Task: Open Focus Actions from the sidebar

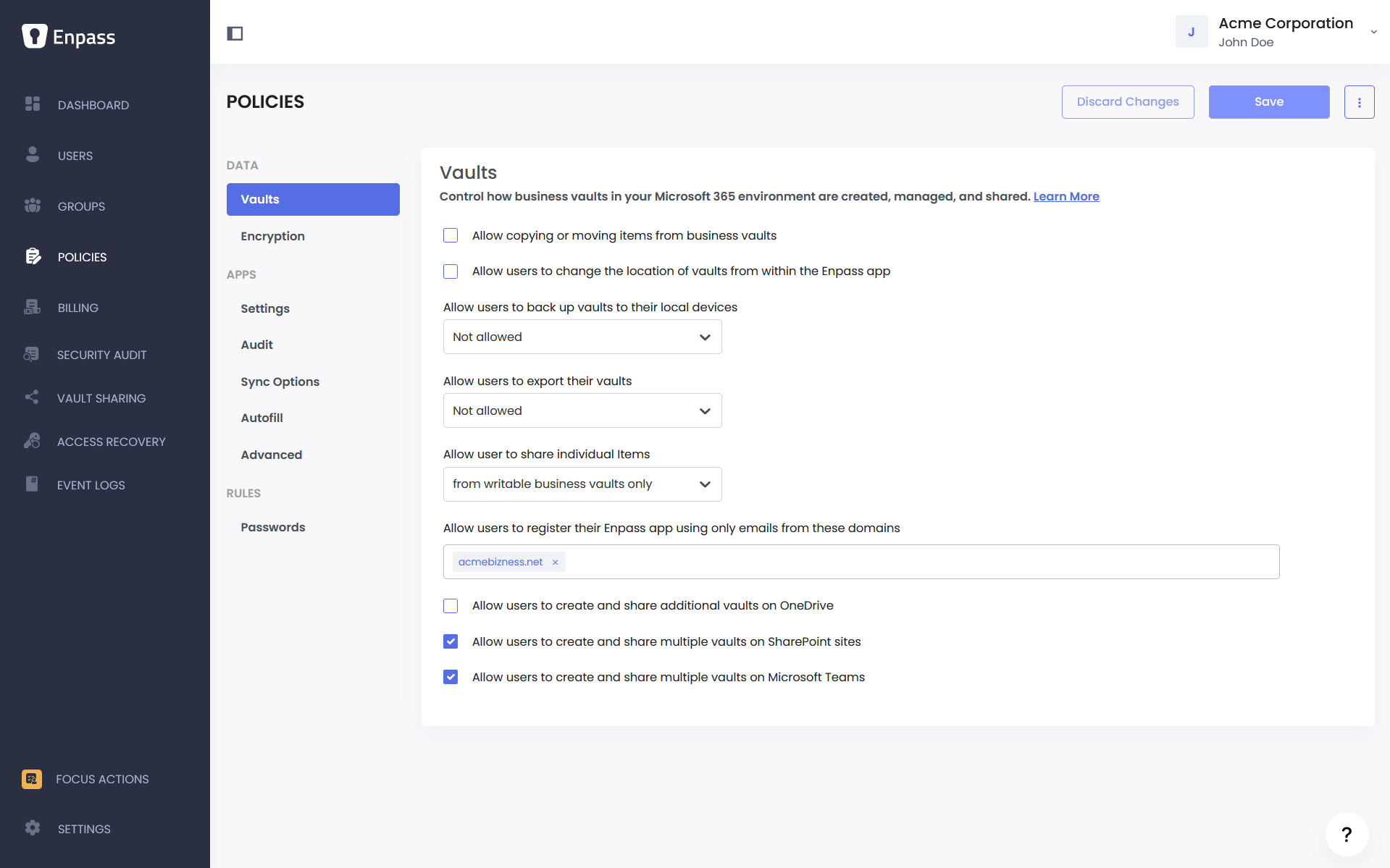Action: click(102, 779)
